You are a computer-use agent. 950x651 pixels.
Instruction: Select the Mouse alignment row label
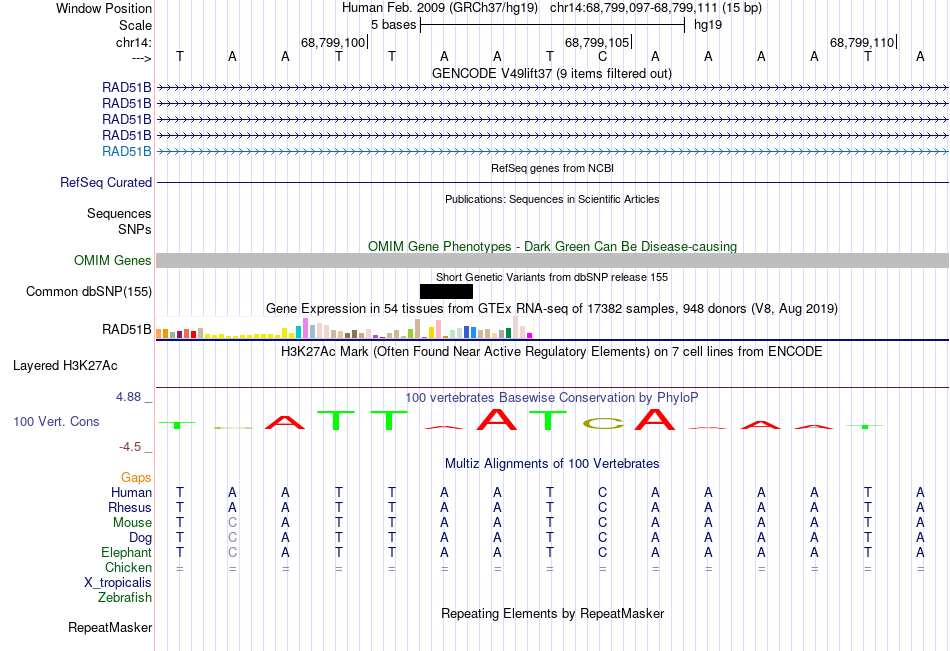pyautogui.click(x=132, y=522)
